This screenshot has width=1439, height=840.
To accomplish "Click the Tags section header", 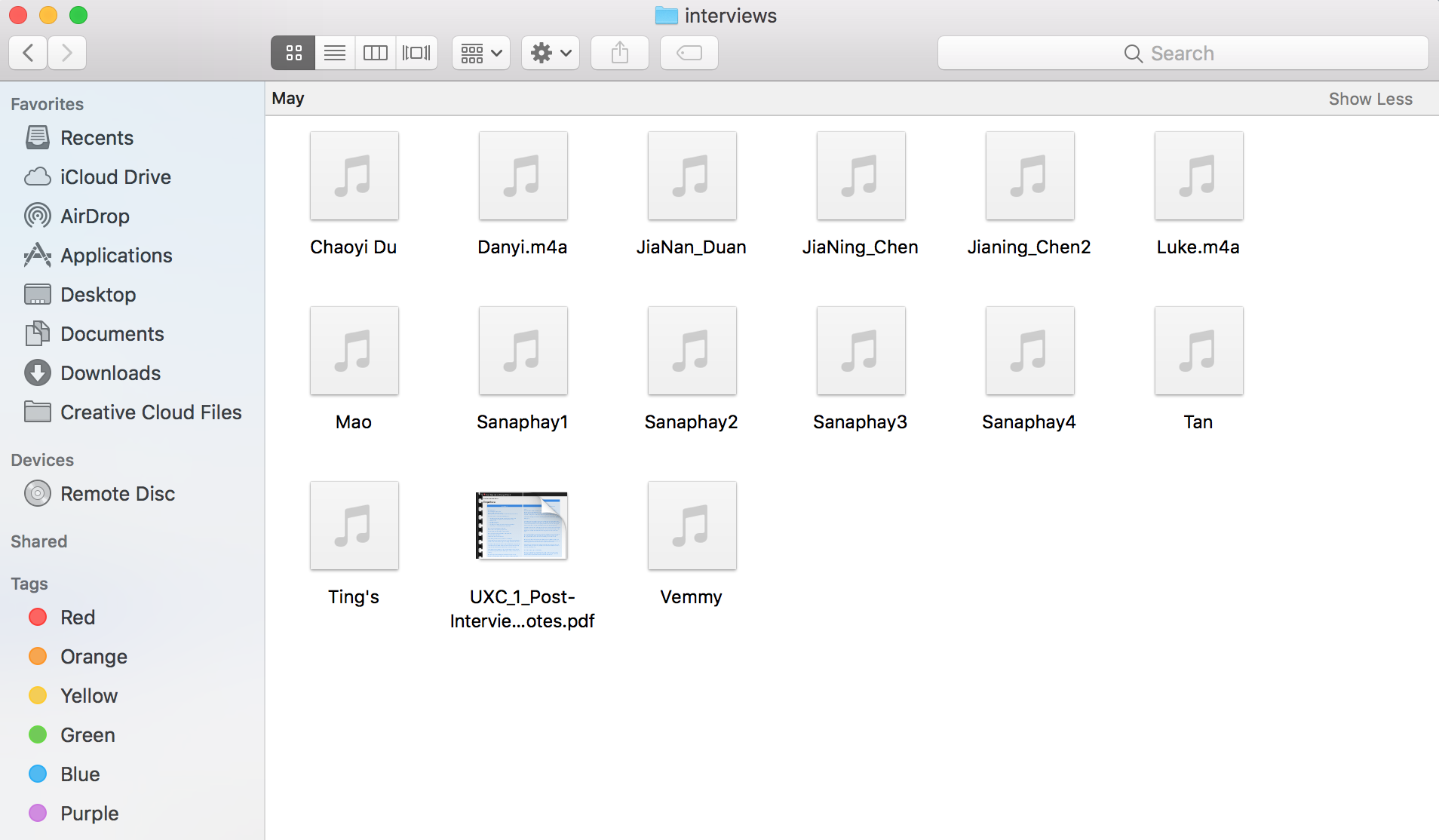I will coord(29,584).
